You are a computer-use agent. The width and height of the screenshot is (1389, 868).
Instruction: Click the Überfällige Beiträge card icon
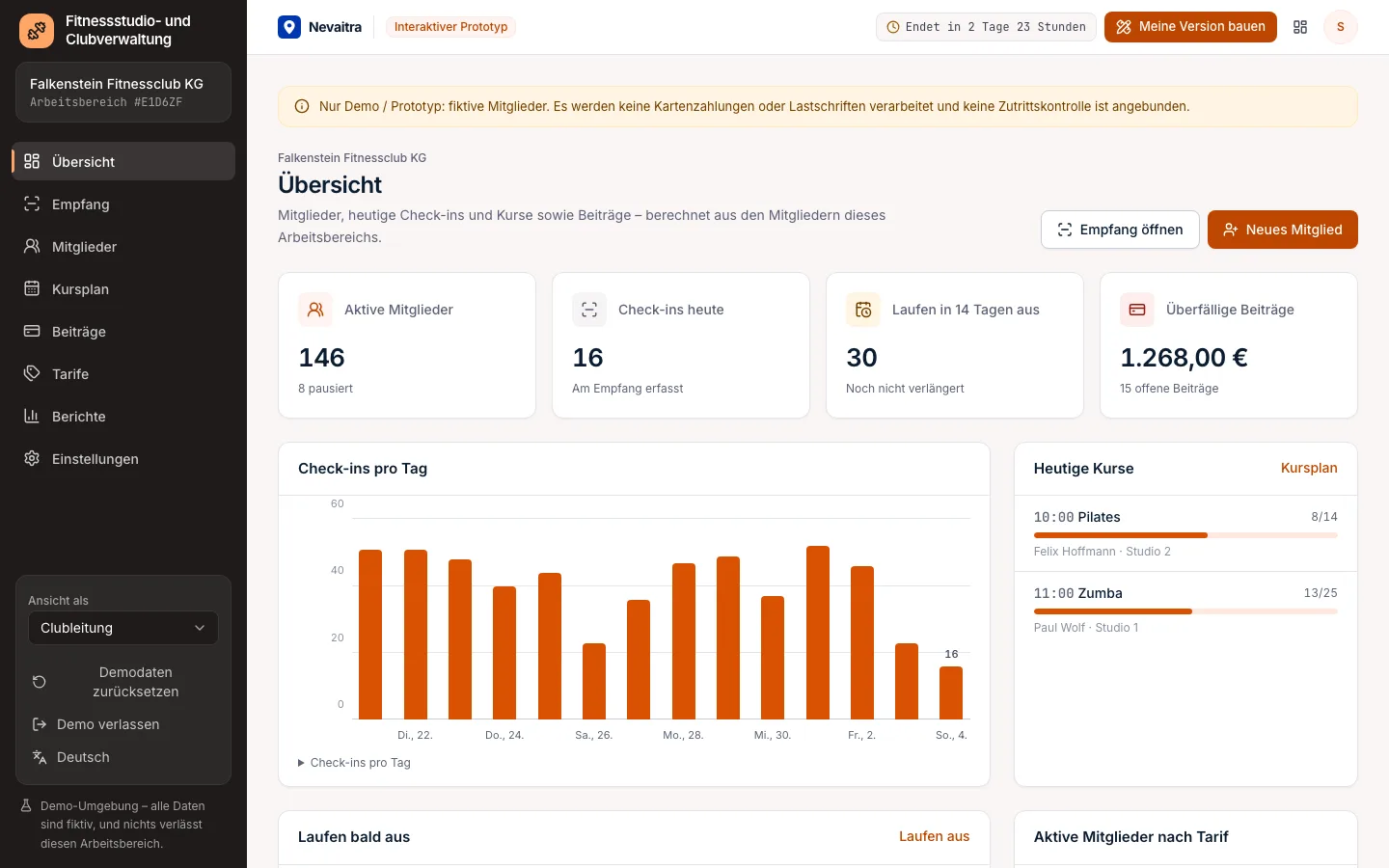1137,310
